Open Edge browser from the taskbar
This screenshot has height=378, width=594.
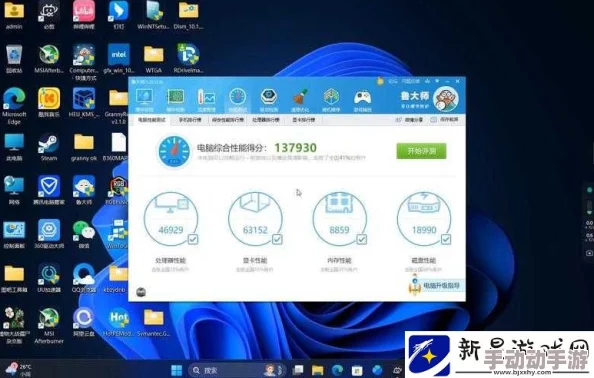point(337,370)
